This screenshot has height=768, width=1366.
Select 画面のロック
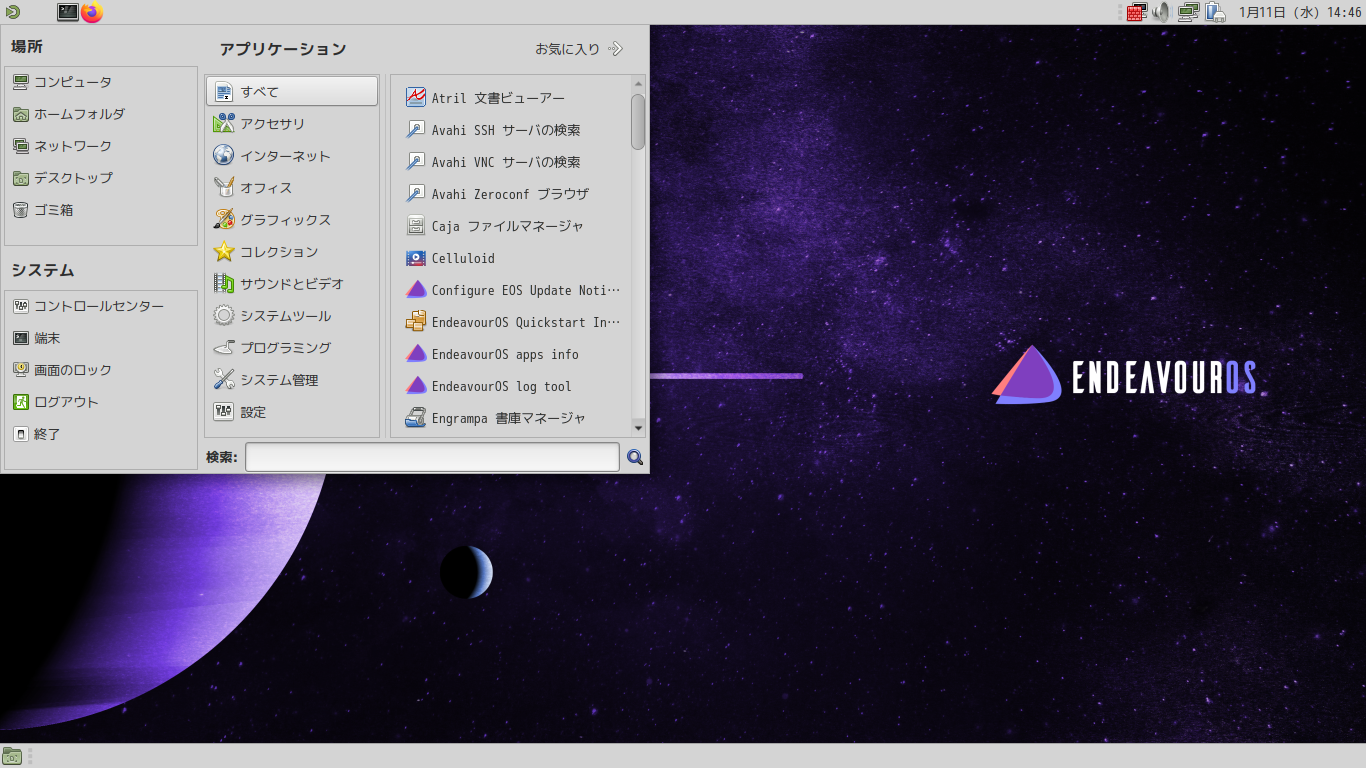[100, 370]
